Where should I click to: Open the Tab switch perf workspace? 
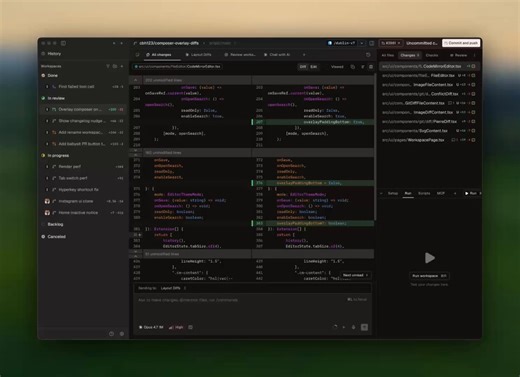(x=83, y=178)
